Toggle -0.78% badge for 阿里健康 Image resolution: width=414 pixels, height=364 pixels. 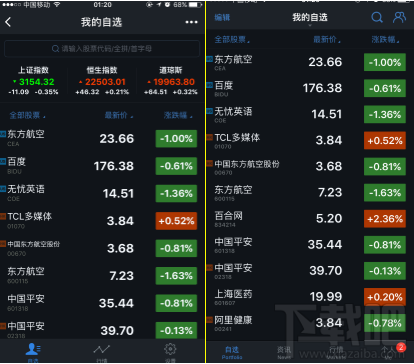click(x=385, y=323)
